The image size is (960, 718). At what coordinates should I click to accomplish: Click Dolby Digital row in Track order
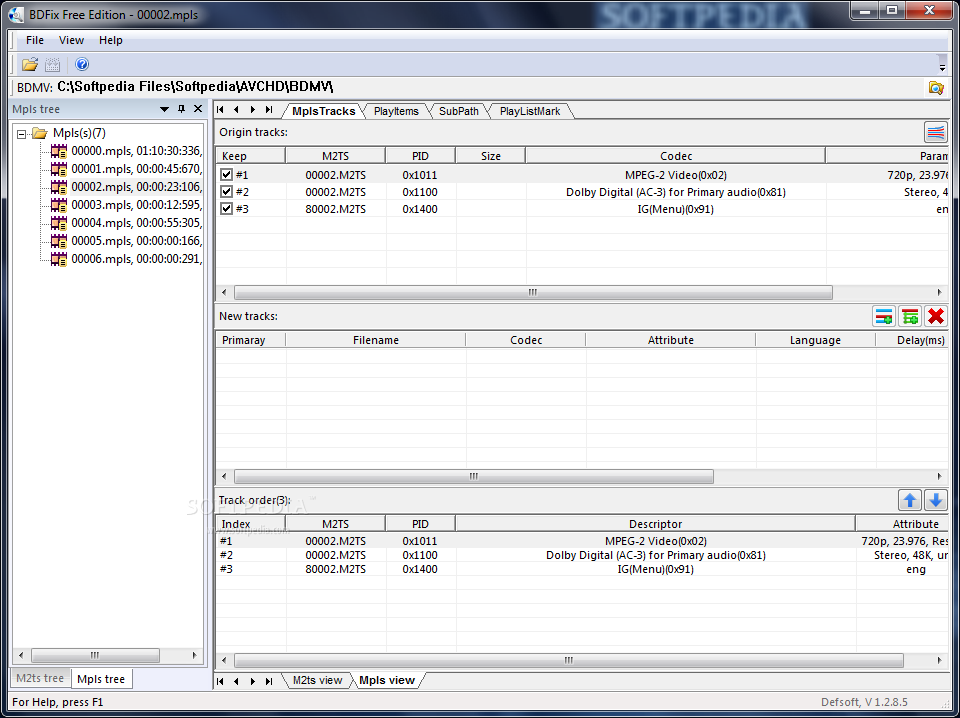click(582, 555)
